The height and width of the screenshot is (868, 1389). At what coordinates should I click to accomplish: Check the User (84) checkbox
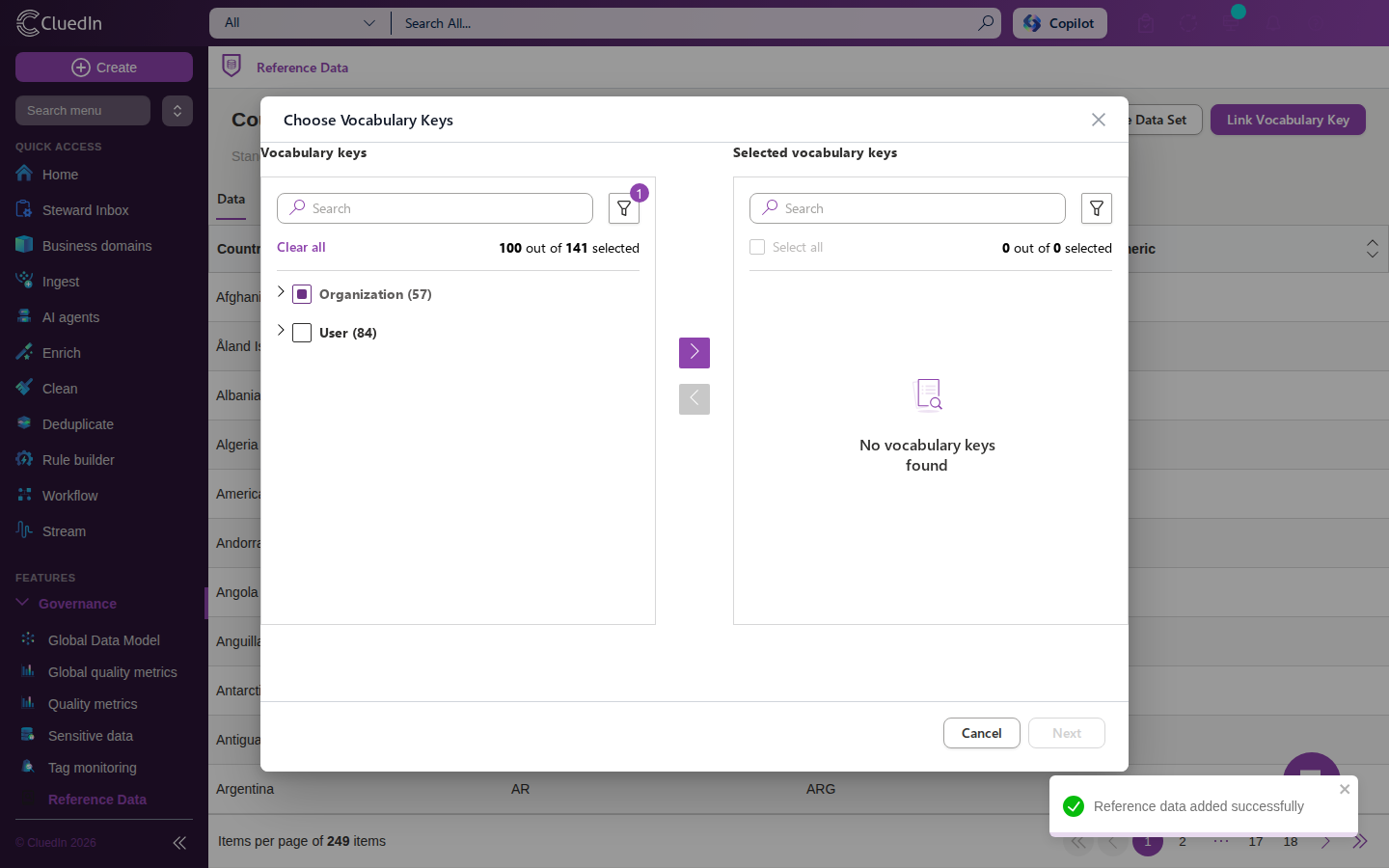tap(302, 333)
